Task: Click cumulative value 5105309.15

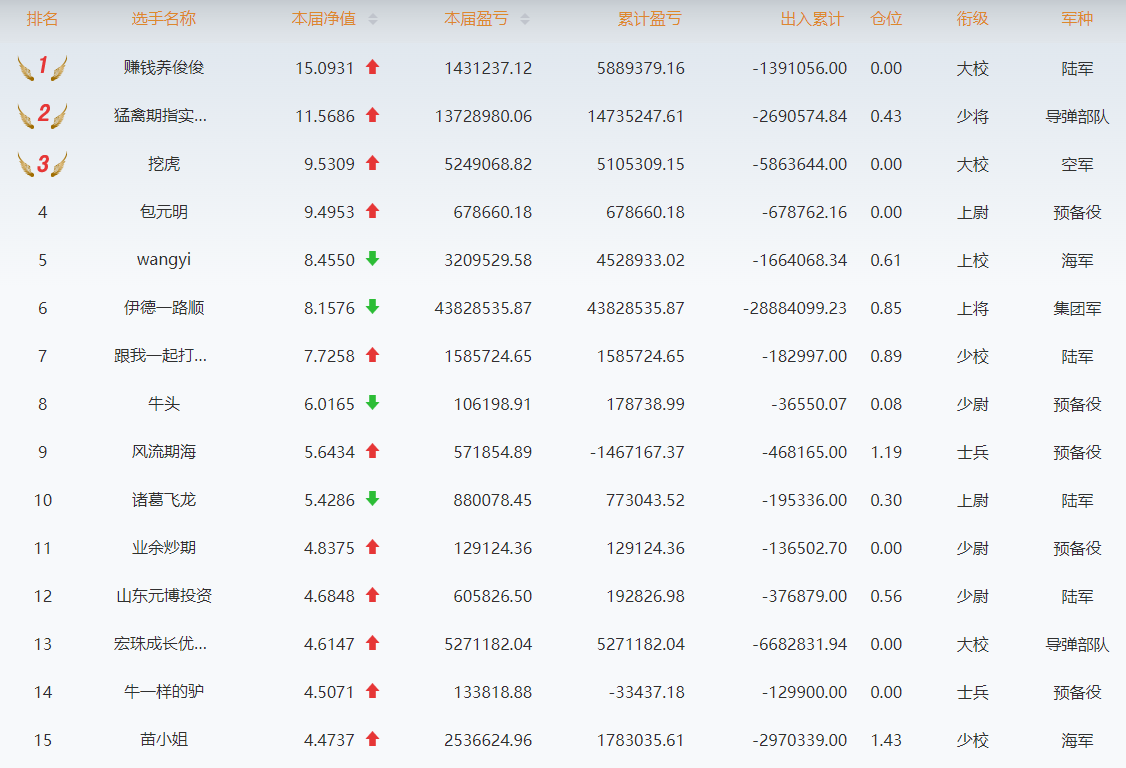Action: (x=641, y=165)
